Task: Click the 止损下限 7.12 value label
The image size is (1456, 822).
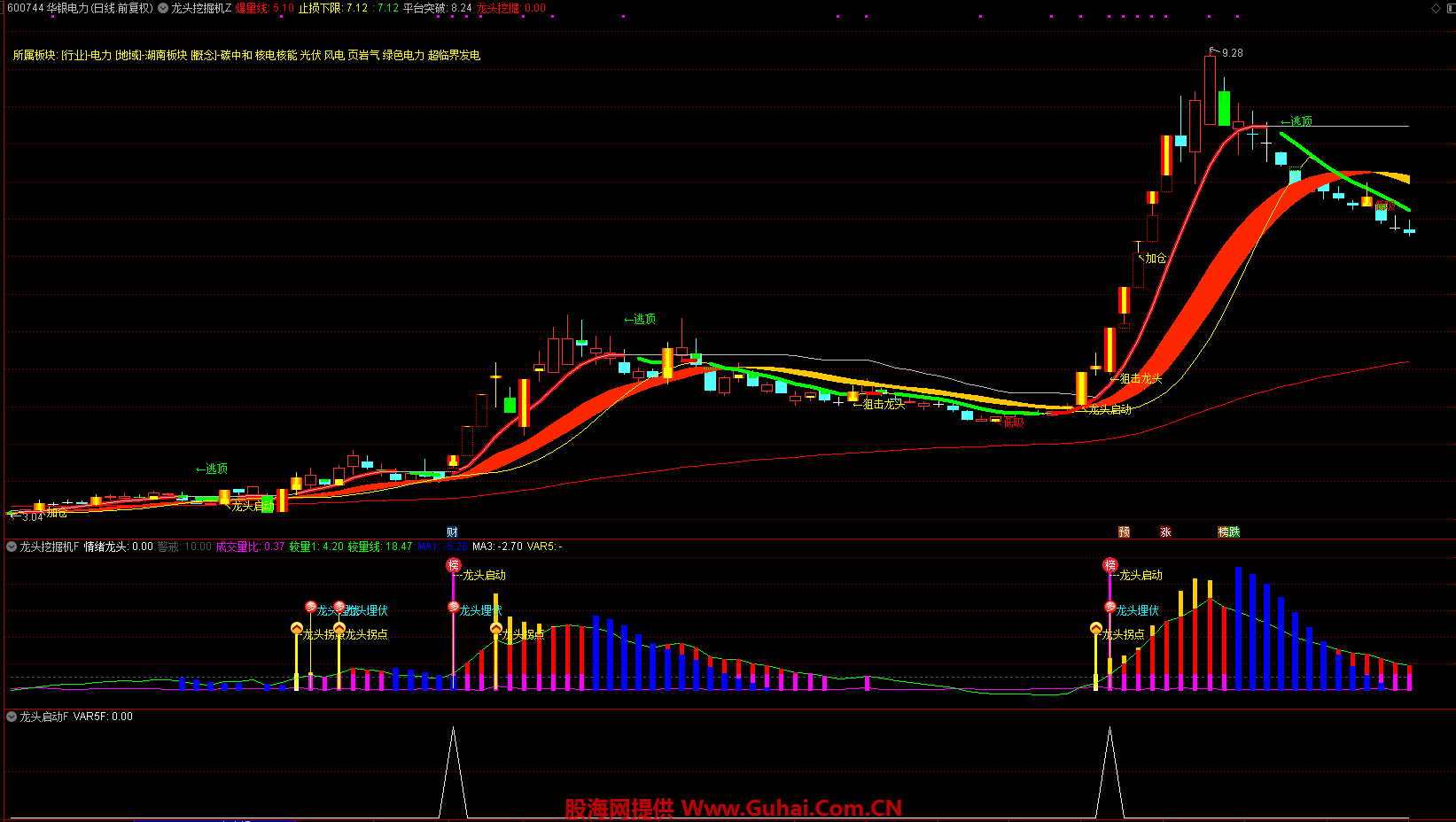Action: (333, 8)
